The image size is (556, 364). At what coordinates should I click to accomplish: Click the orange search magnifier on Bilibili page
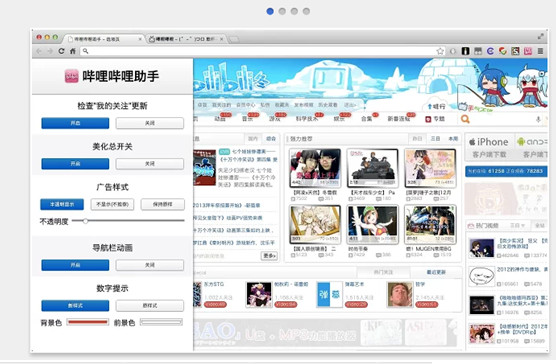point(465,119)
